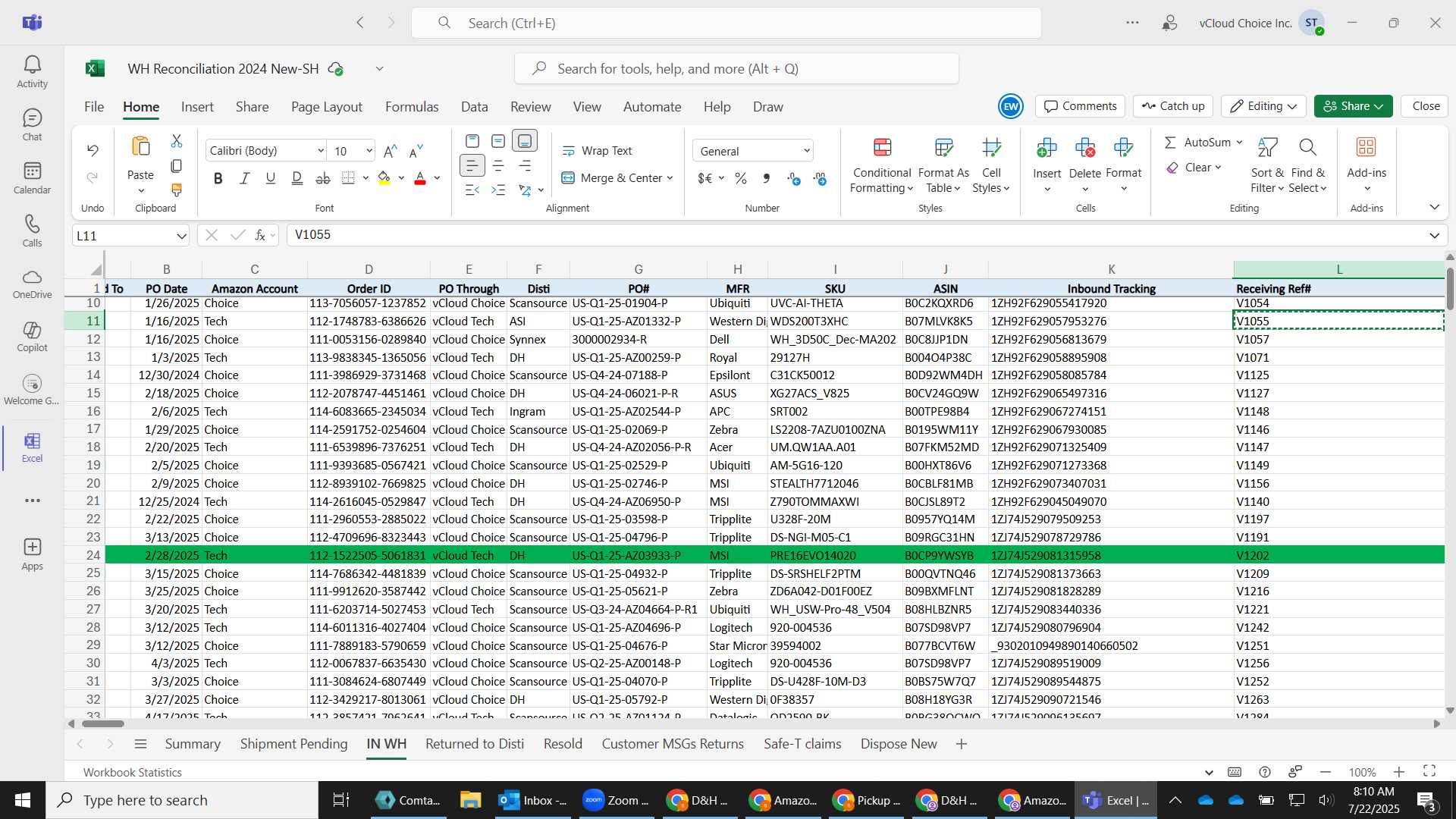1456x819 pixels.
Task: Open Copilot in the Teams sidebar
Action: (32, 337)
